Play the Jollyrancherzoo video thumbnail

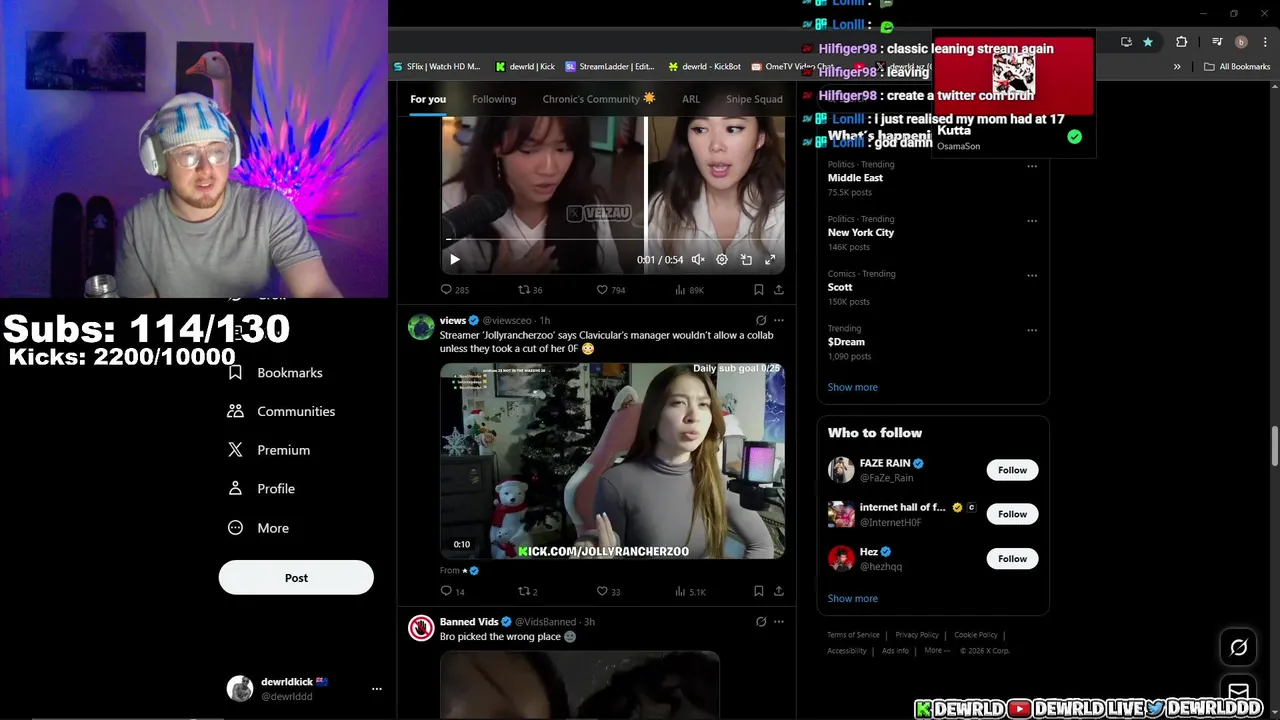(x=612, y=461)
